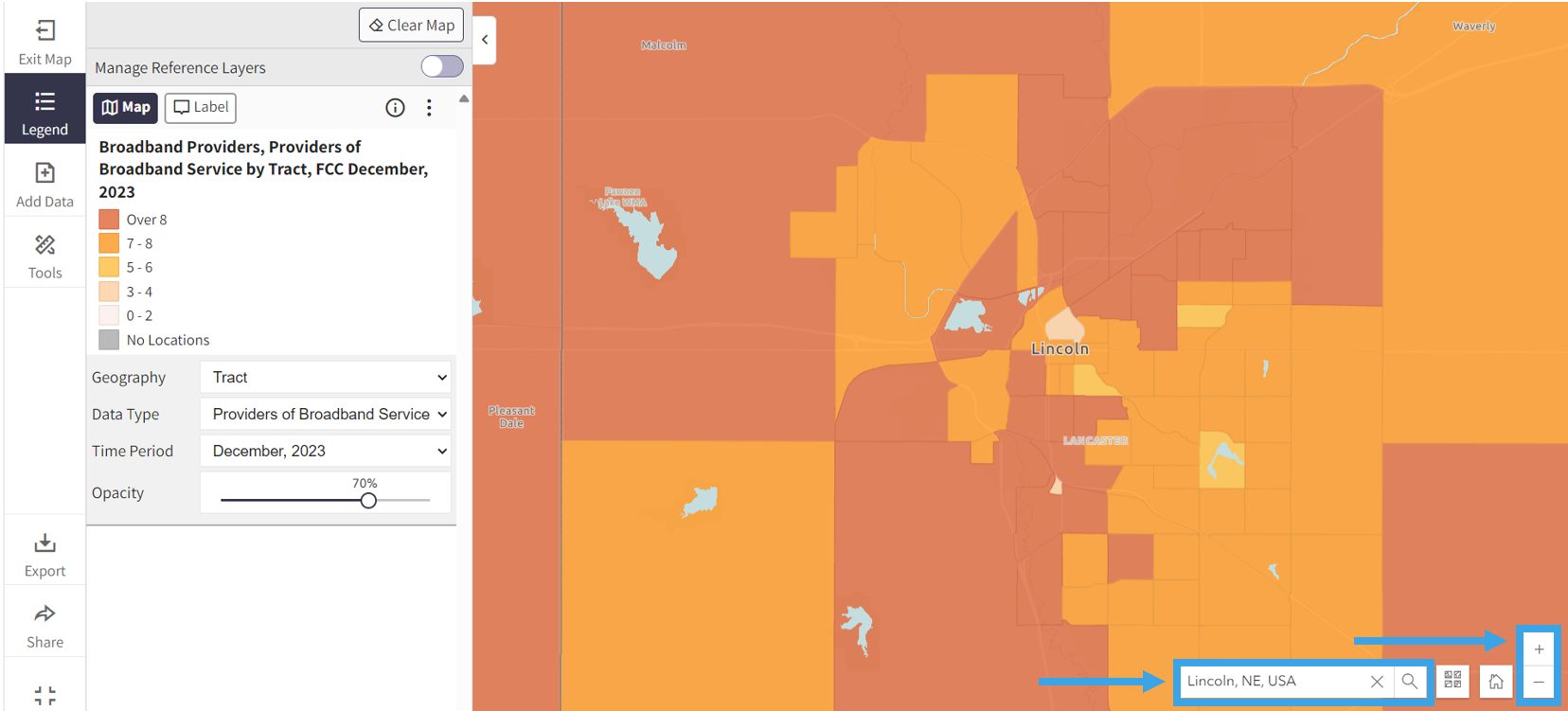Open the Share option
The height and width of the screenshot is (711, 1568).
click(x=45, y=615)
